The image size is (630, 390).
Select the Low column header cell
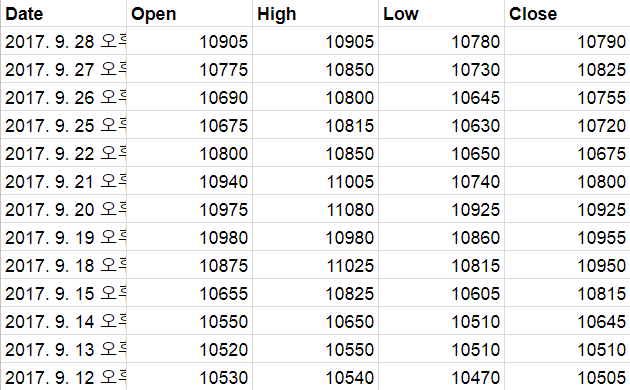(441, 14)
